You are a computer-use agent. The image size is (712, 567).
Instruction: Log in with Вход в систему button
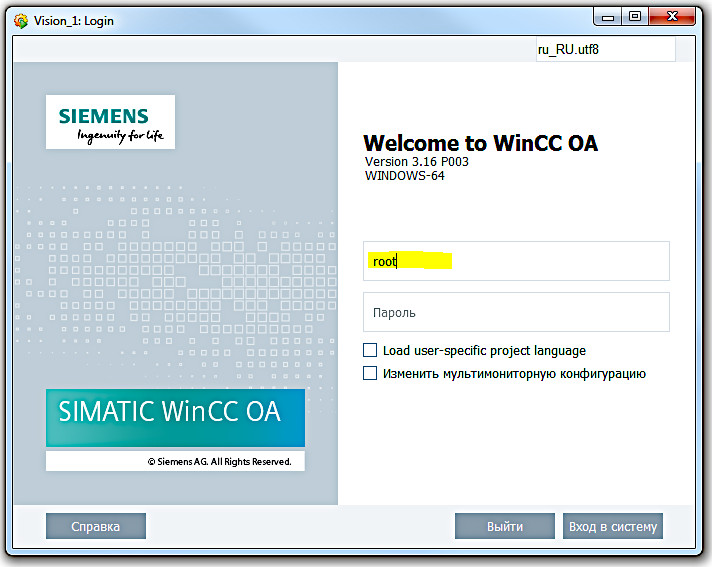(613, 526)
